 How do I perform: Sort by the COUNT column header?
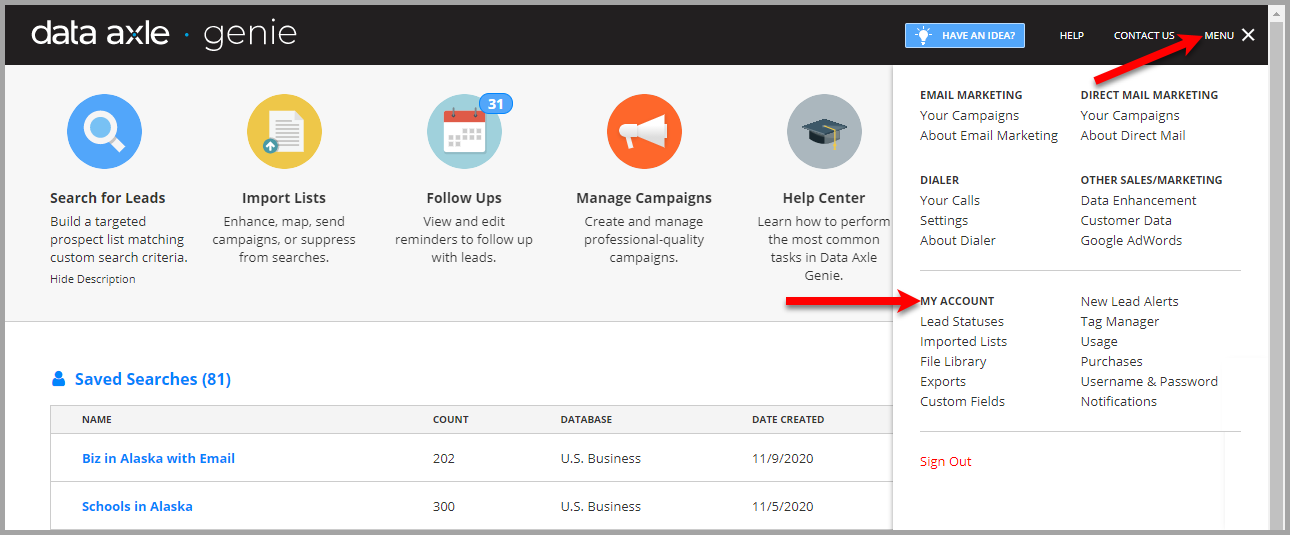[x=451, y=420]
